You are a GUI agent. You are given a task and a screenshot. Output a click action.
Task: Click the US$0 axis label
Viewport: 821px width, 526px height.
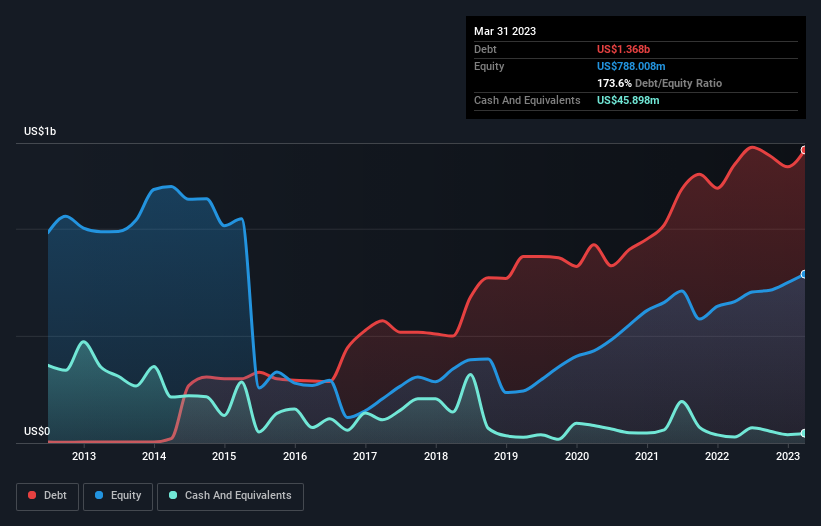pyautogui.click(x=37, y=431)
